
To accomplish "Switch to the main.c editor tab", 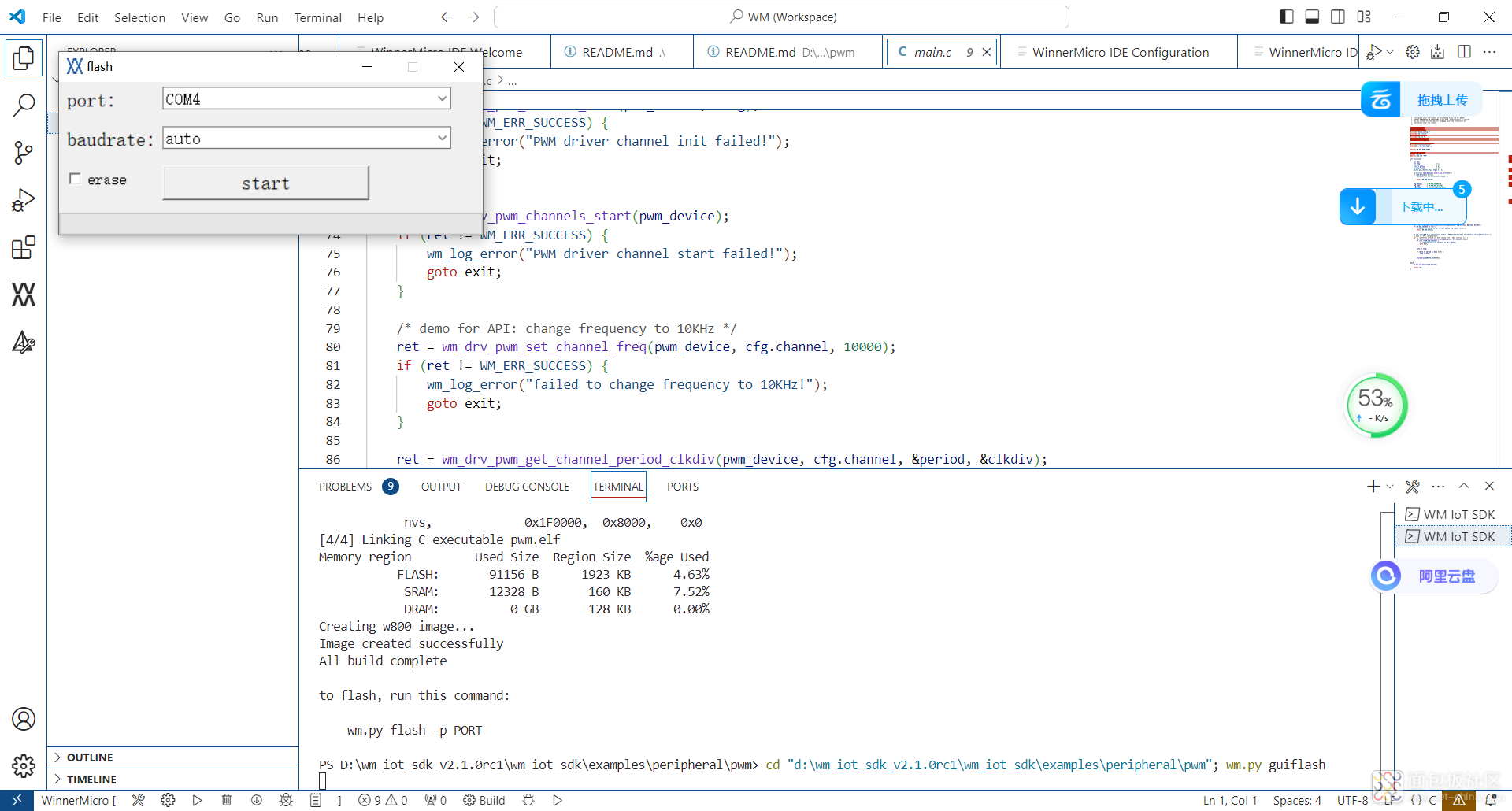I will [x=932, y=52].
